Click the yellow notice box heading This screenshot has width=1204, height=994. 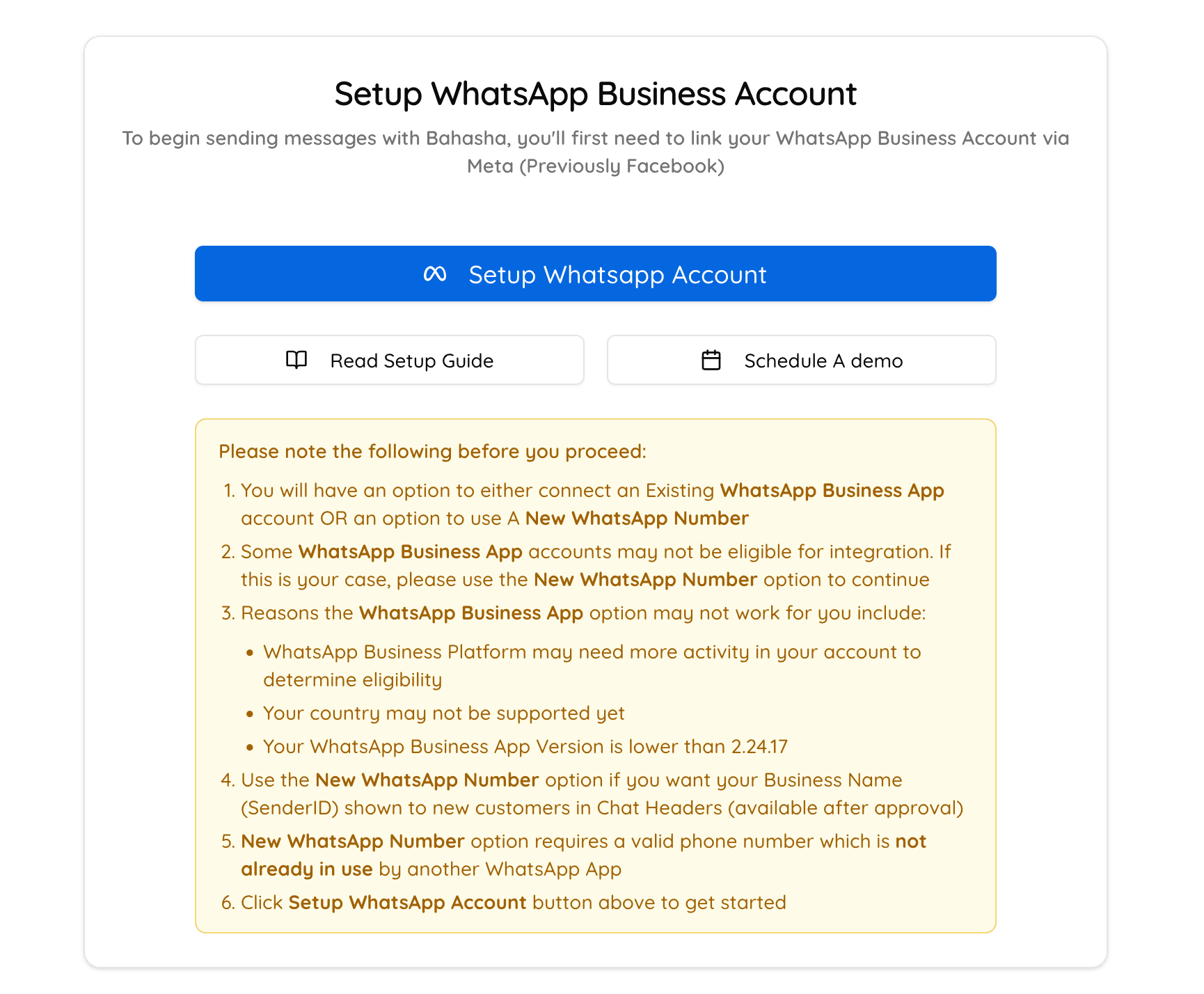(x=432, y=451)
